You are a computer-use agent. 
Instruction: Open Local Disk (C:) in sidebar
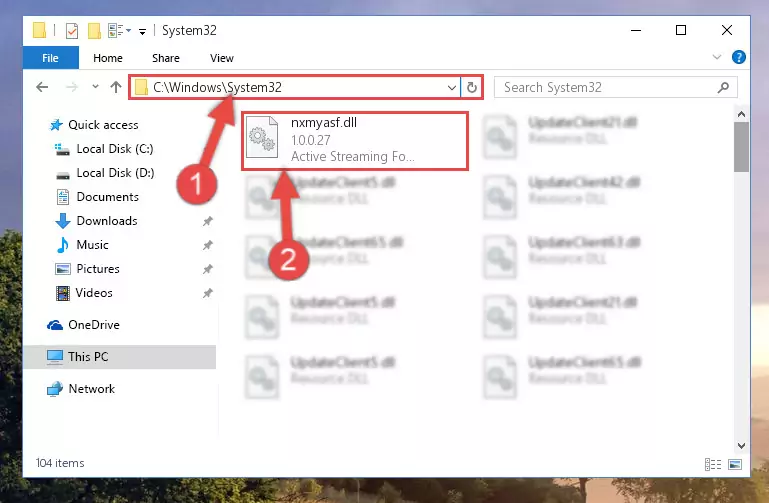coord(115,149)
